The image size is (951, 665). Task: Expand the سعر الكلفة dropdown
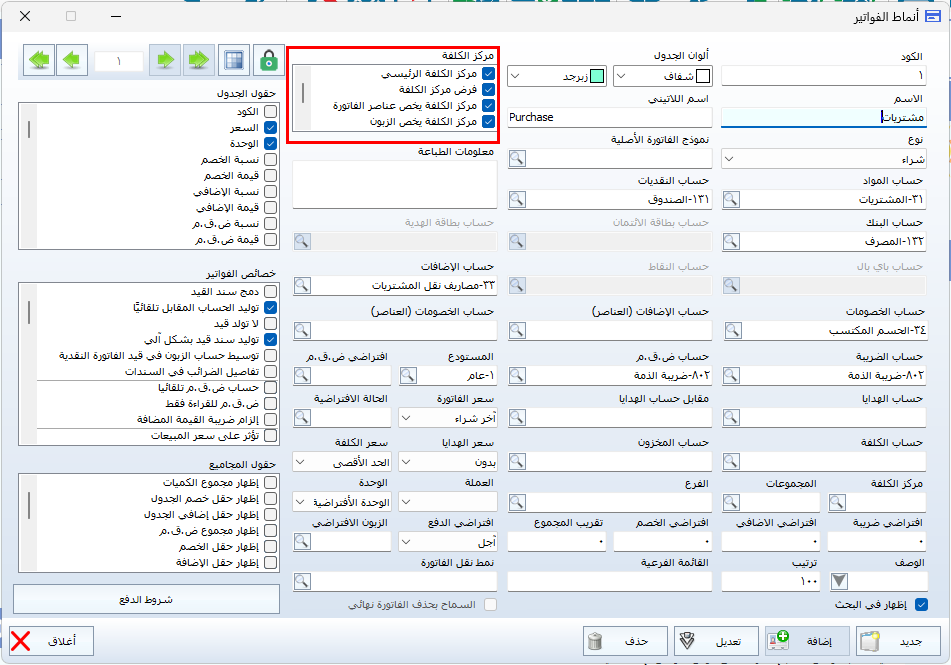(342, 462)
